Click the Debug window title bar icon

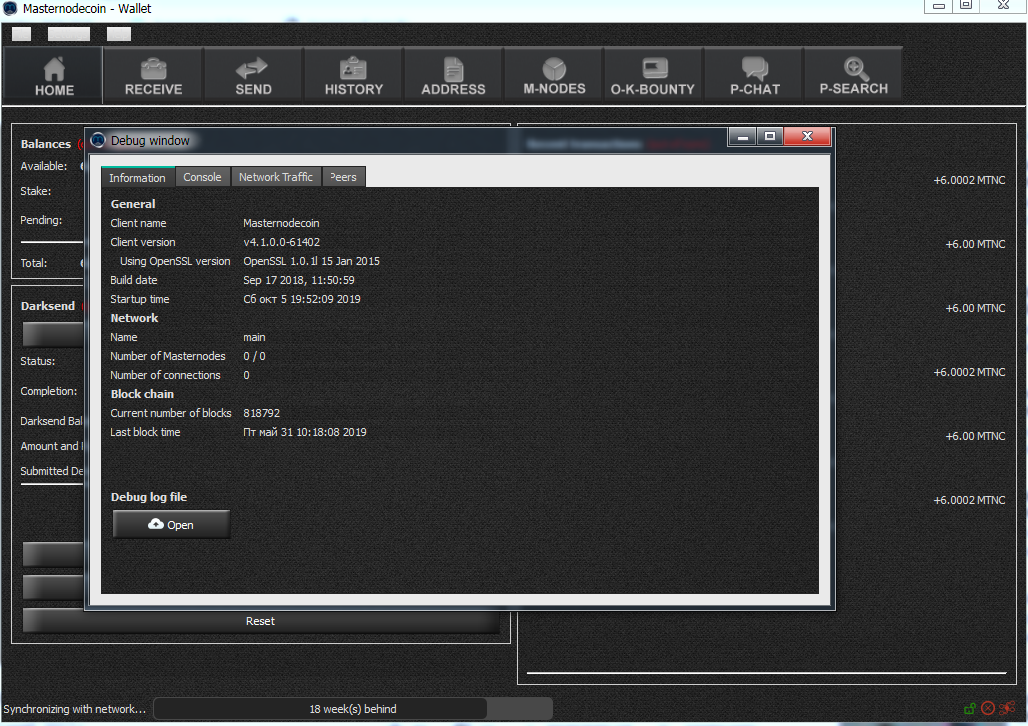pos(98,140)
